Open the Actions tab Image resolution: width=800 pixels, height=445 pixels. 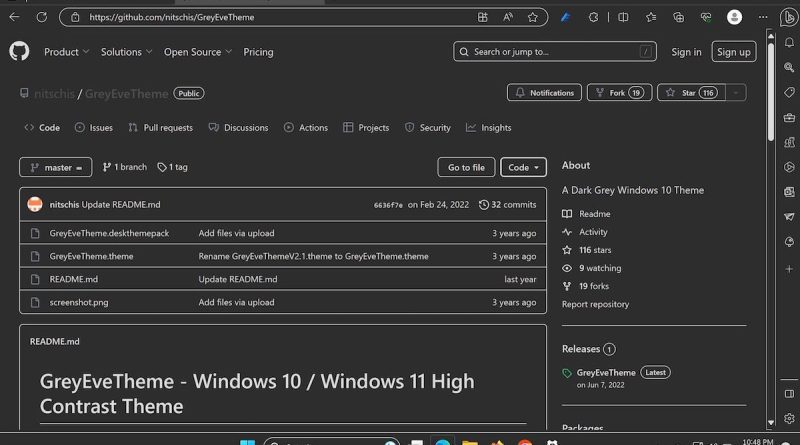pos(306,128)
